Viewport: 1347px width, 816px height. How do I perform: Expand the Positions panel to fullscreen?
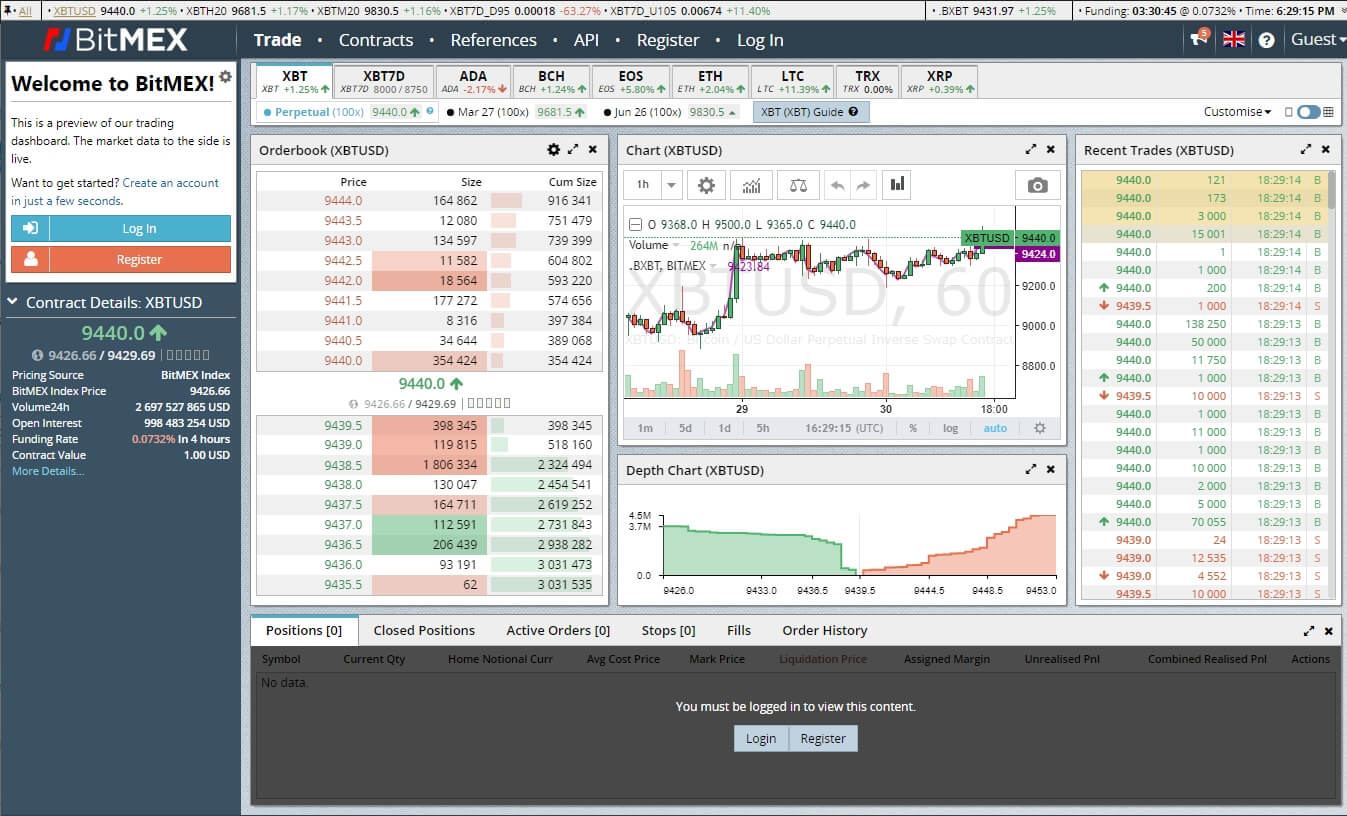[1309, 631]
